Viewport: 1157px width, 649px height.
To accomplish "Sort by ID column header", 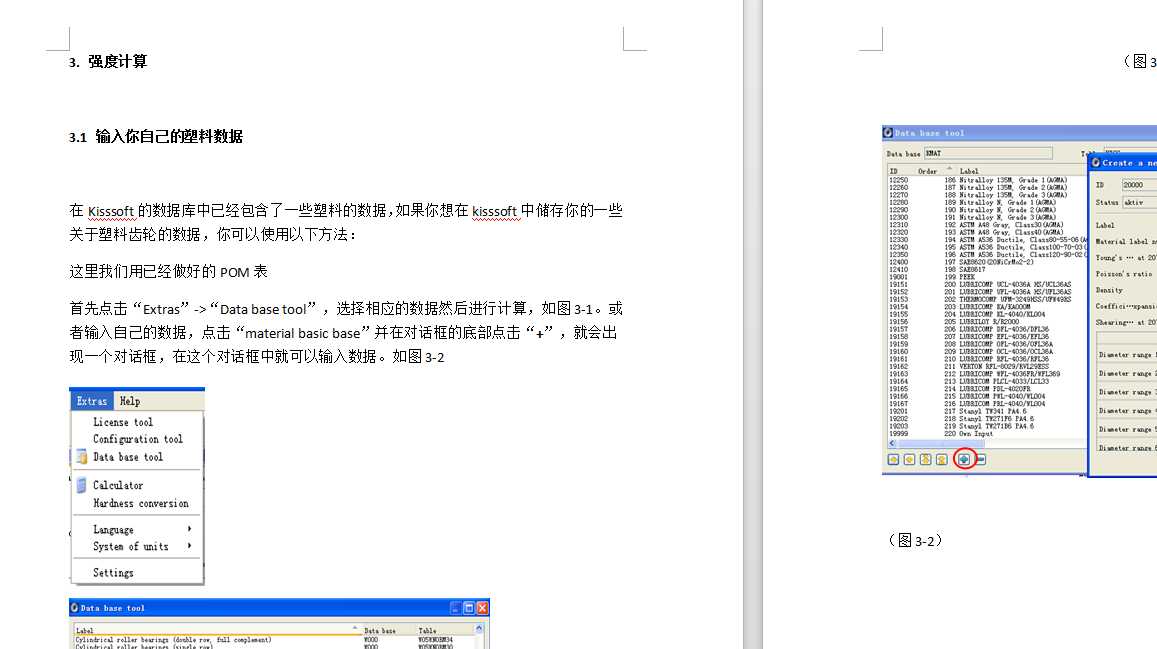I will point(894,171).
